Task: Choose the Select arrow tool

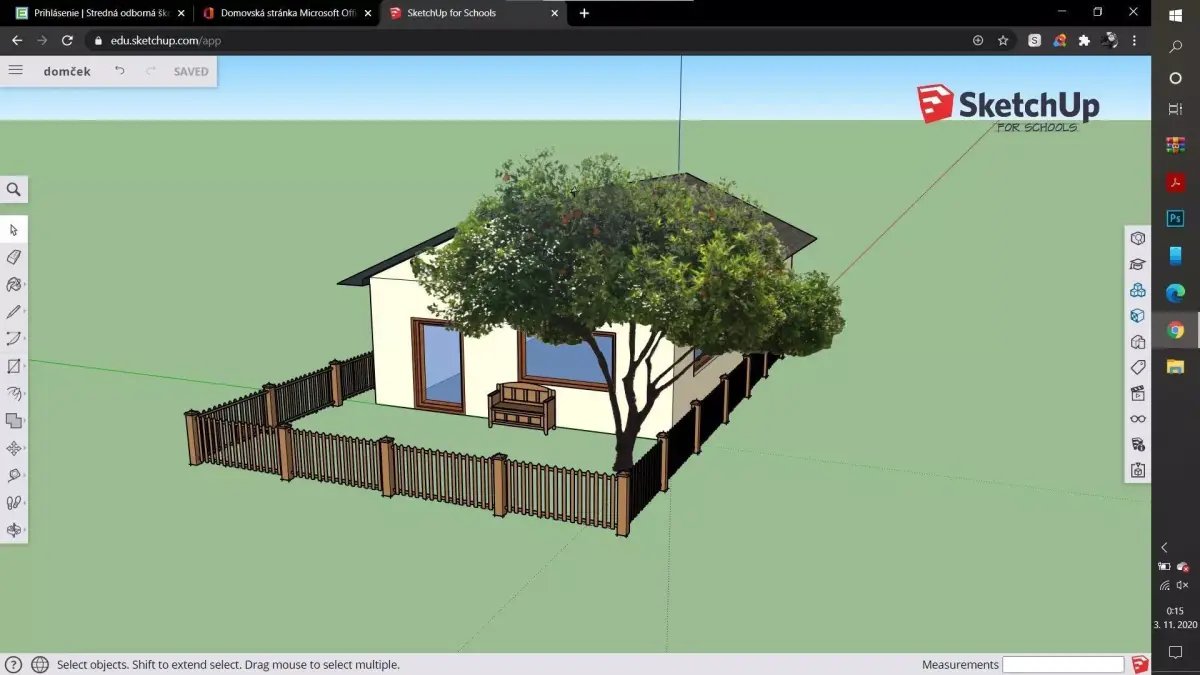Action: pos(14,230)
